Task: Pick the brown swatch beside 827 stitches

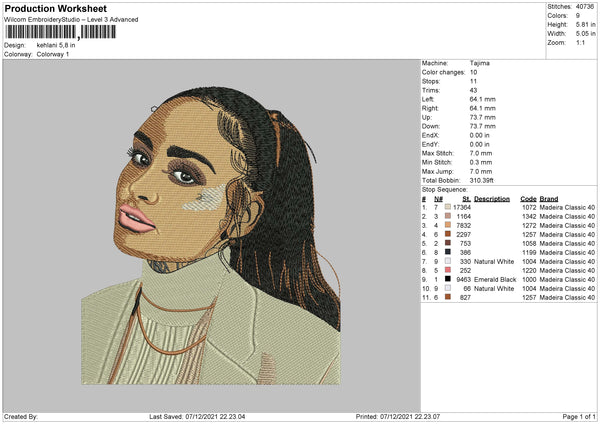Action: coord(448,297)
